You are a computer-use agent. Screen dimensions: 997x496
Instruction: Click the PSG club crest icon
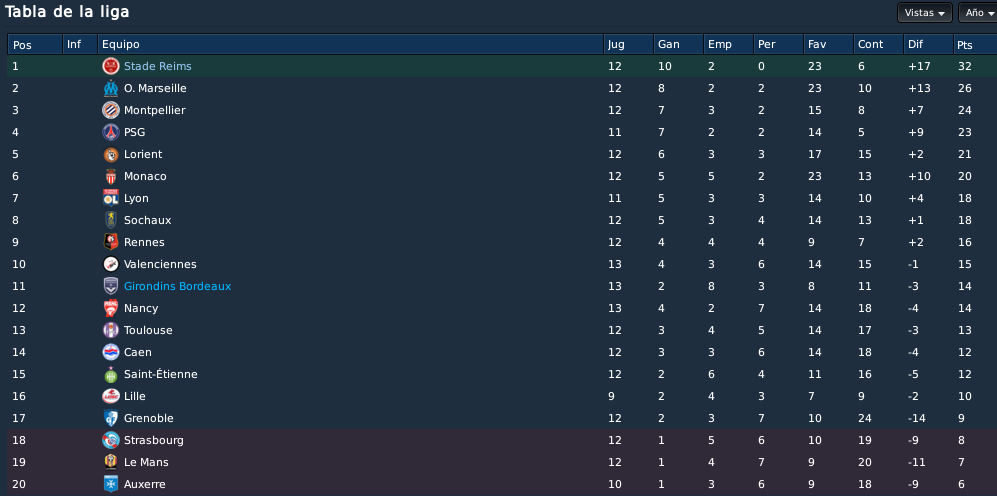(111, 132)
